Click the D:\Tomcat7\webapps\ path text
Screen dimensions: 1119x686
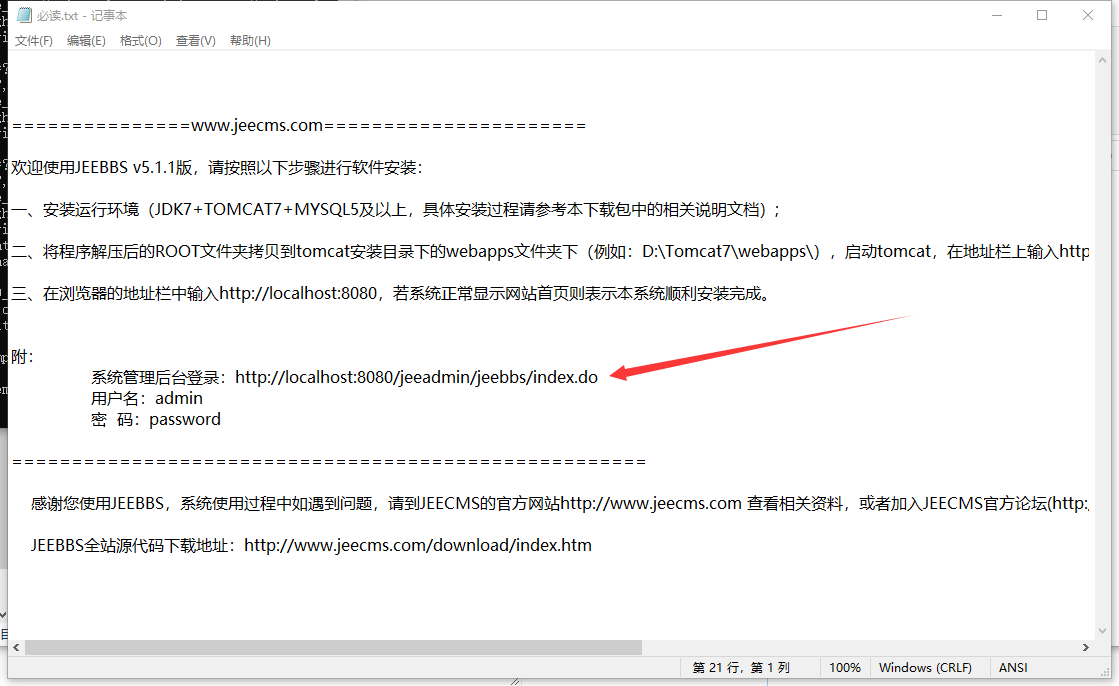pos(731,251)
